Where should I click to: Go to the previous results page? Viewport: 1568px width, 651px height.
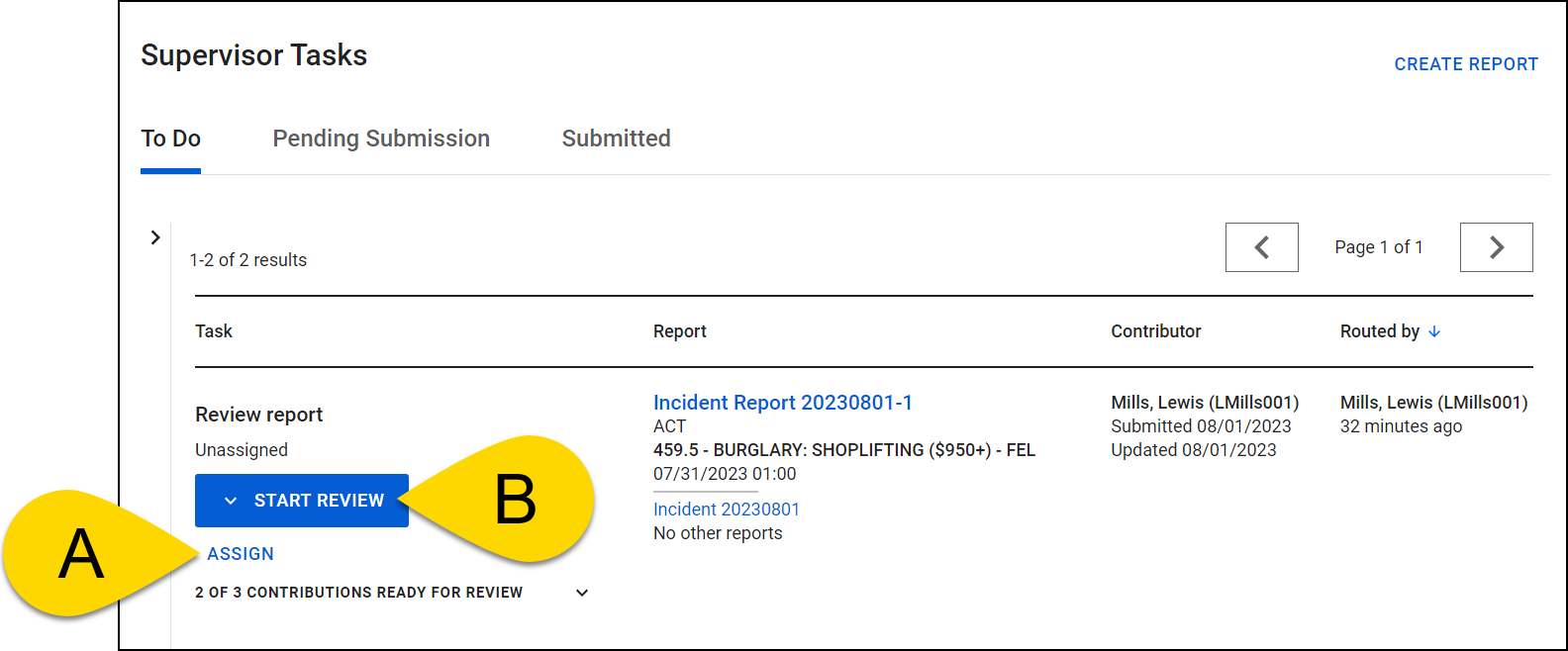pyautogui.click(x=1261, y=247)
